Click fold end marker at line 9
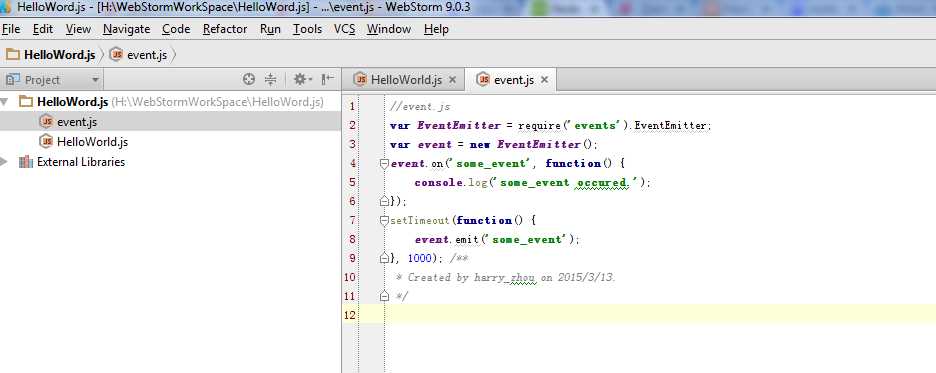Image resolution: width=936 pixels, height=373 pixels. point(384,258)
